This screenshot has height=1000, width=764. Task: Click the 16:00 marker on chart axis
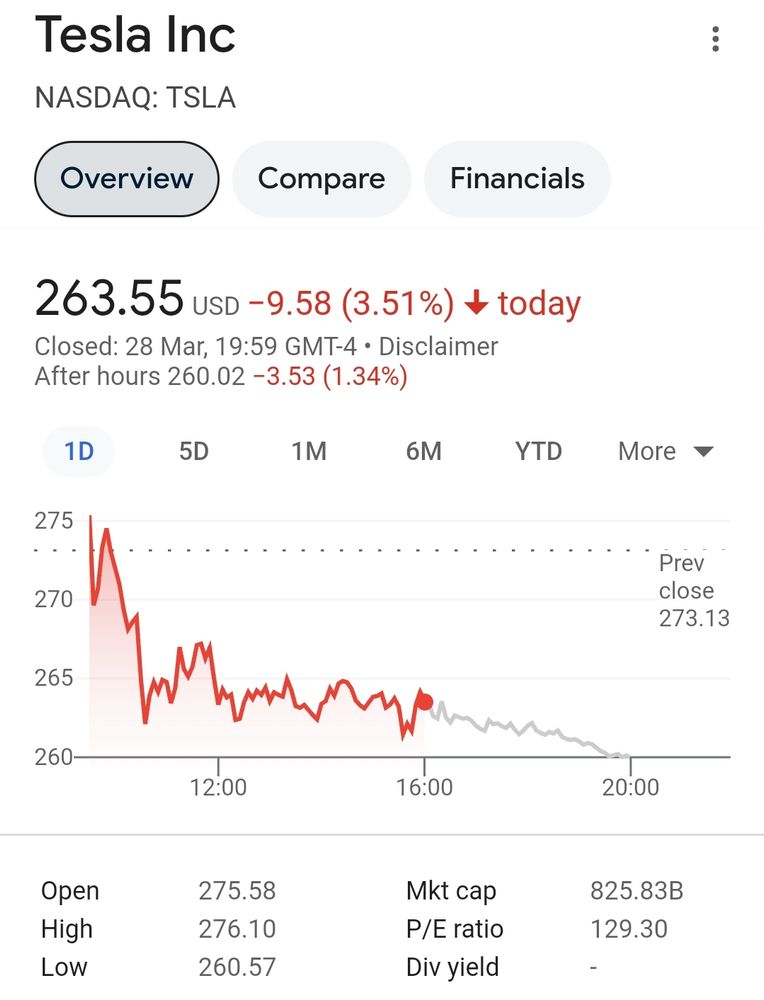point(424,787)
